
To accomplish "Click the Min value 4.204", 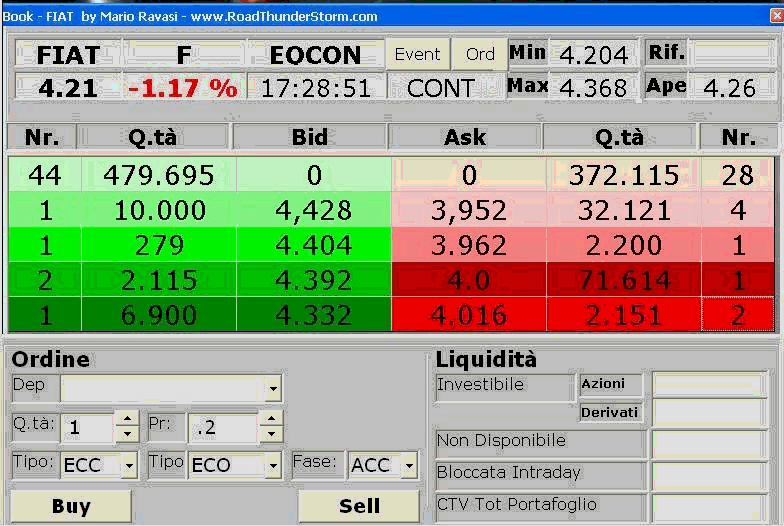I will point(594,54).
